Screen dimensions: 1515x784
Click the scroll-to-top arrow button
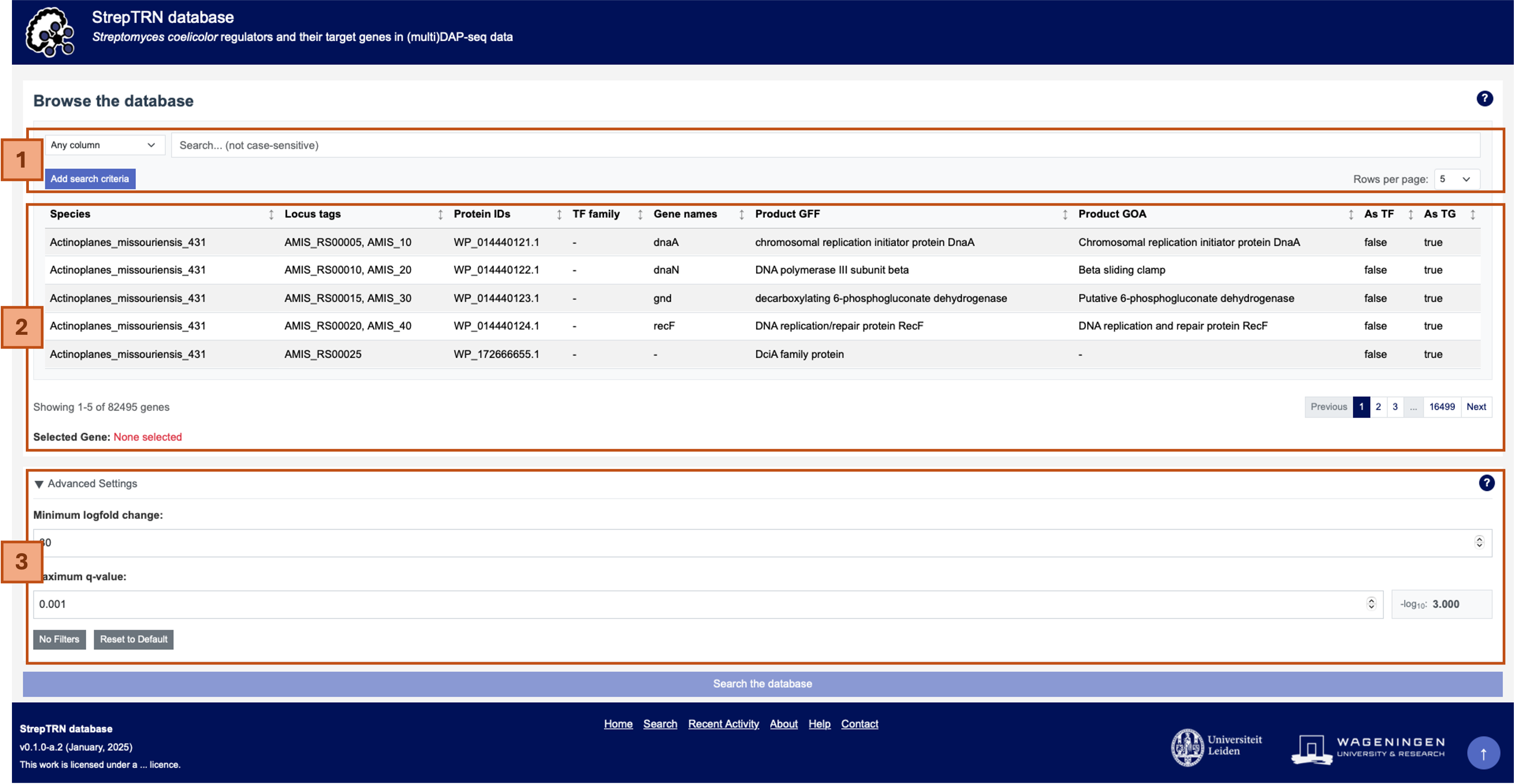pyautogui.click(x=1483, y=753)
